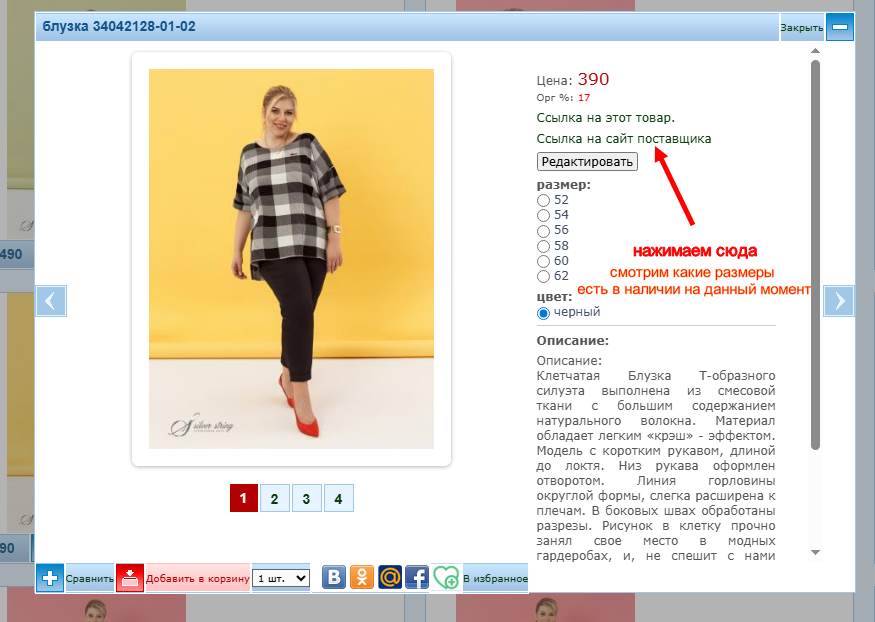Select size 62 radio button

(543, 276)
